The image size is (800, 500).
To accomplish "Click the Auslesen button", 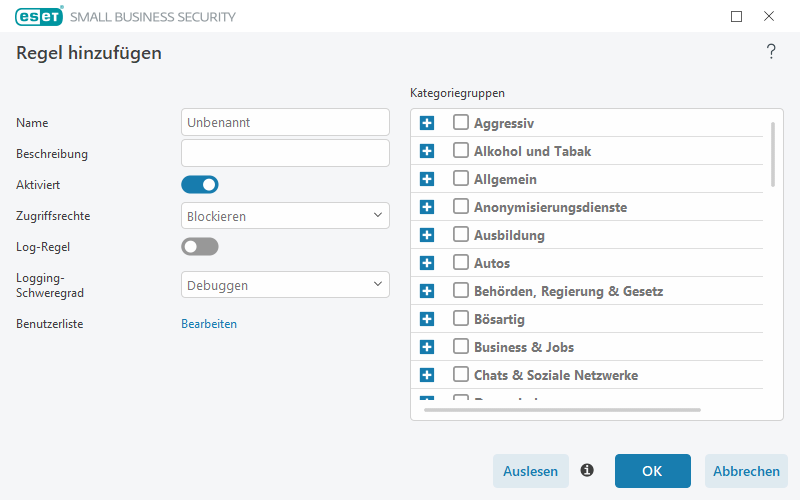I will pos(531,471).
